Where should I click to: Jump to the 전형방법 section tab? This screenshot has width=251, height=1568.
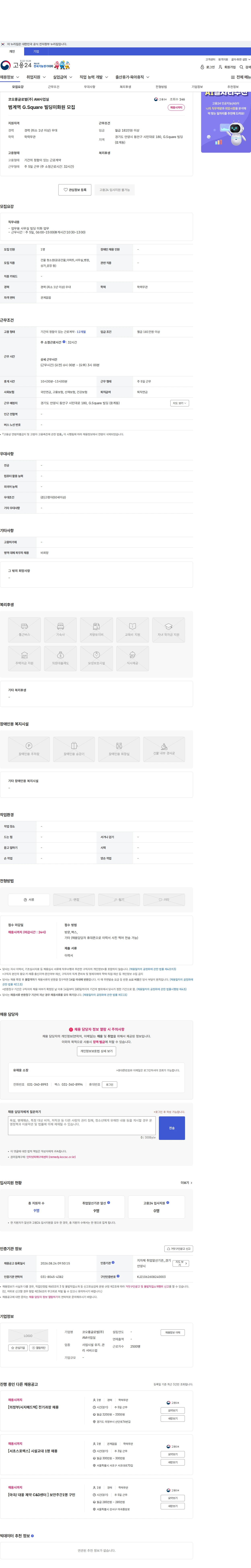[162, 87]
